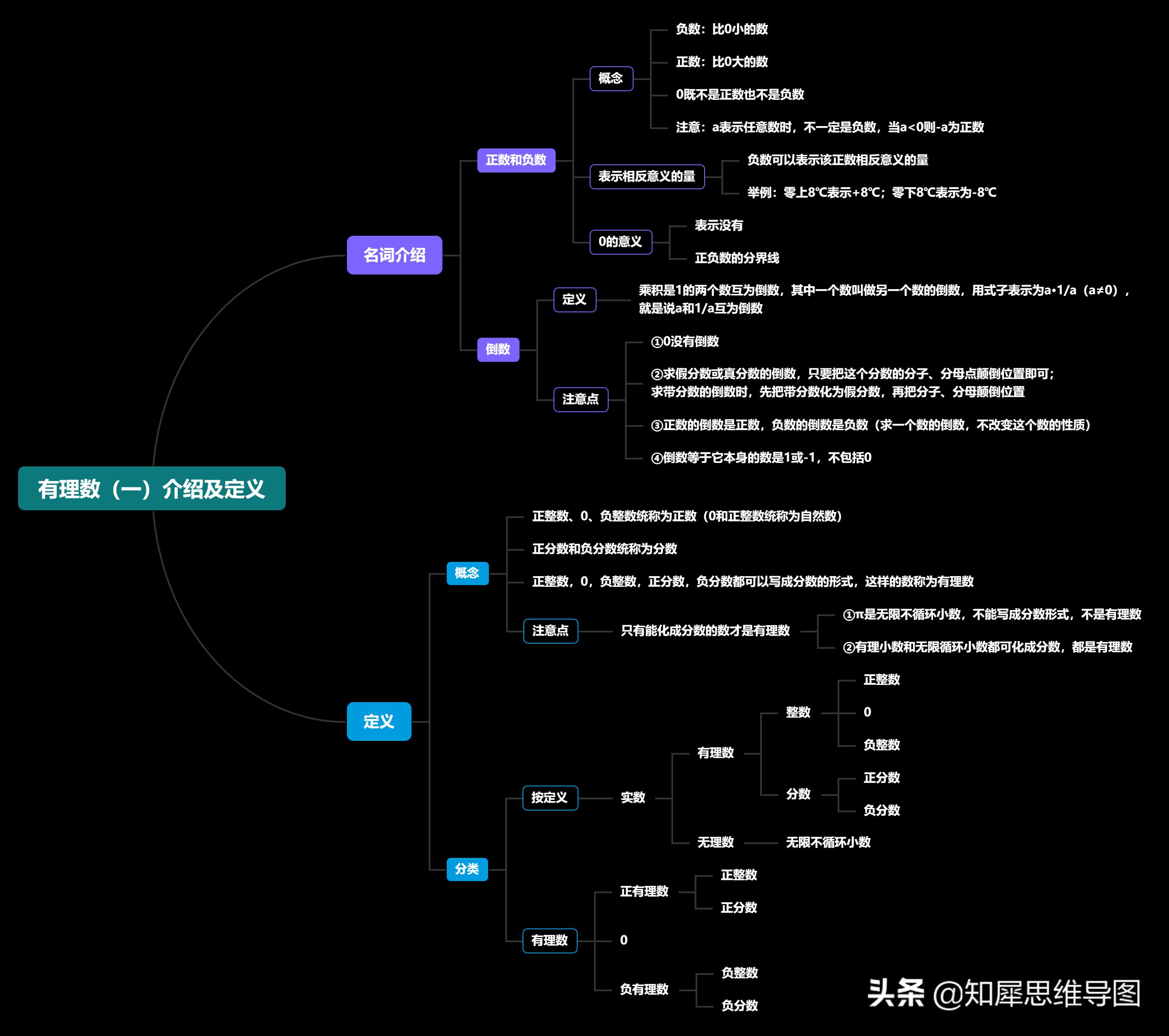Image resolution: width=1169 pixels, height=1036 pixels.
Task: Click the 正负数的分界线 leaf text
Action: (x=736, y=259)
